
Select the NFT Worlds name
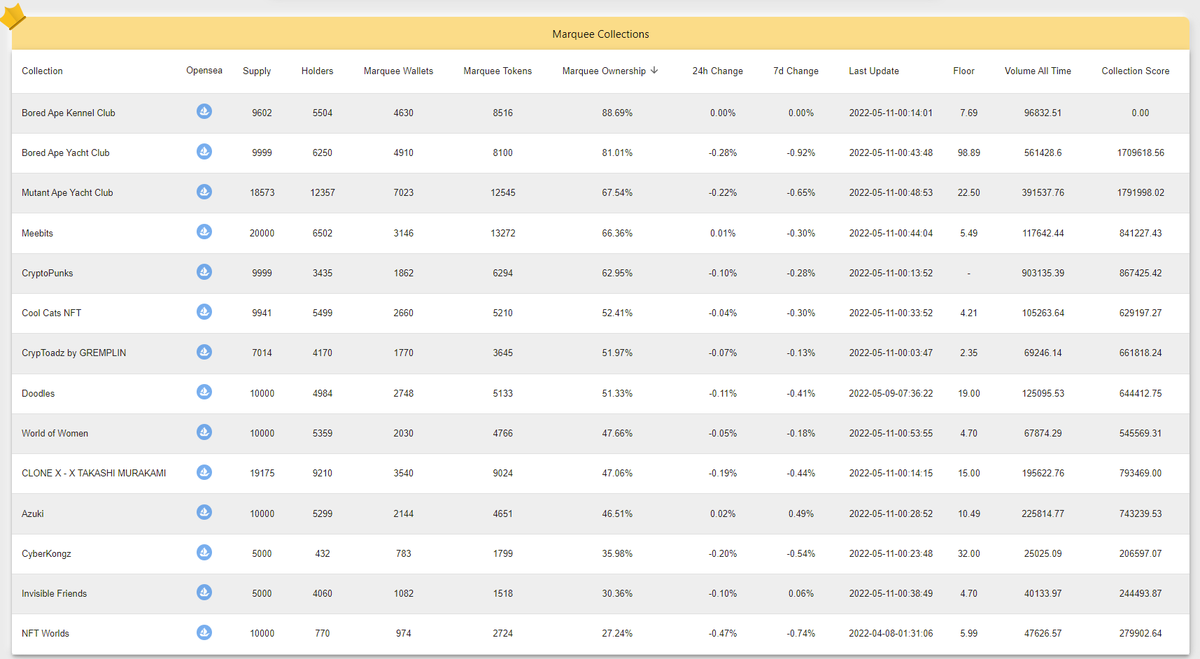coord(45,633)
